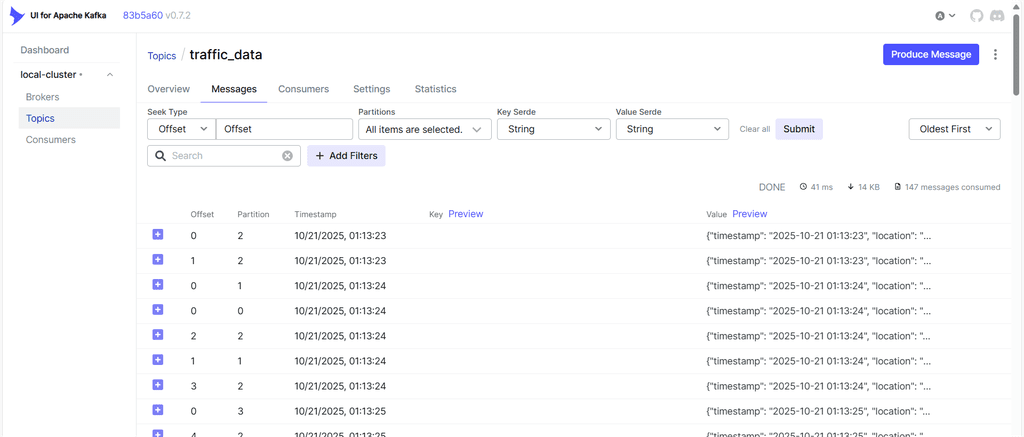The width and height of the screenshot is (1024, 437).
Task: Change sort order from Oldest First
Action: pyautogui.click(x=954, y=129)
